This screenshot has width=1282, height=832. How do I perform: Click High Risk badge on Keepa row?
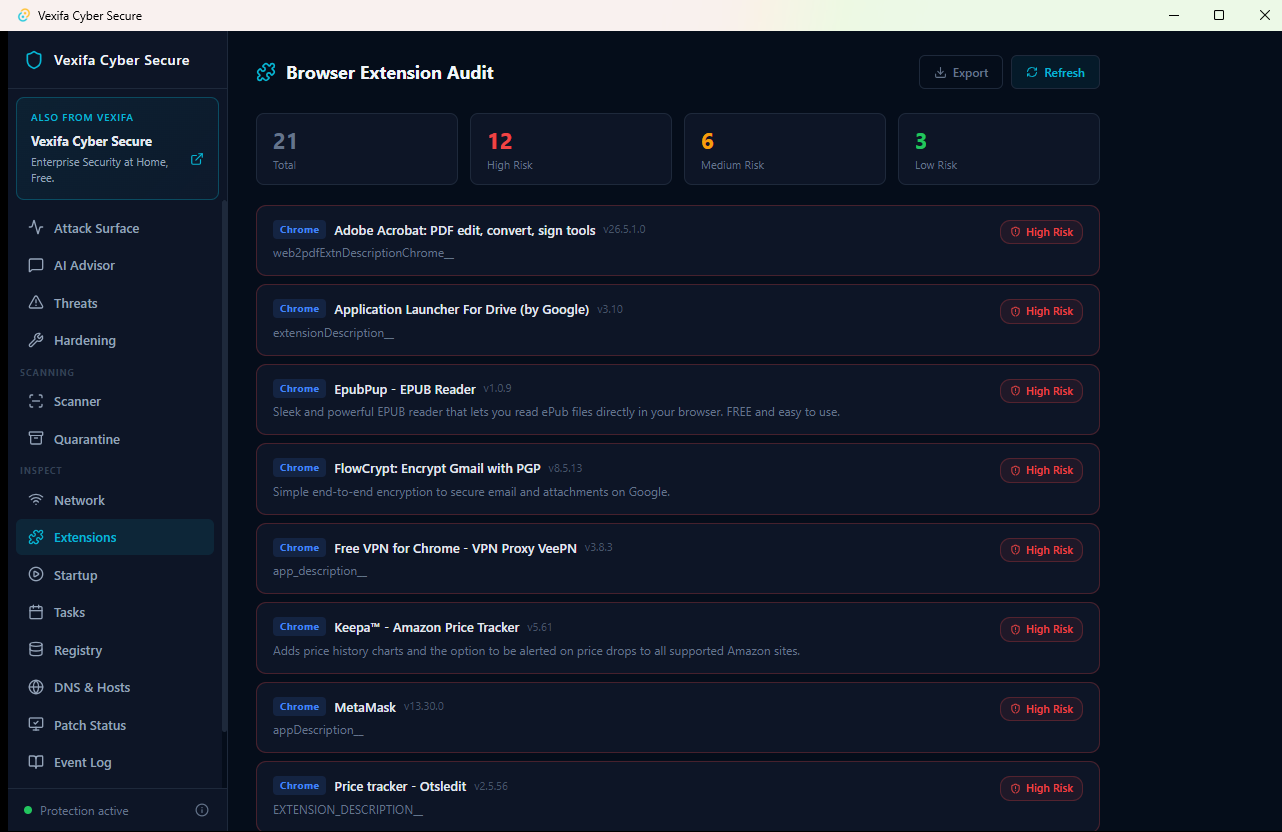click(1041, 629)
